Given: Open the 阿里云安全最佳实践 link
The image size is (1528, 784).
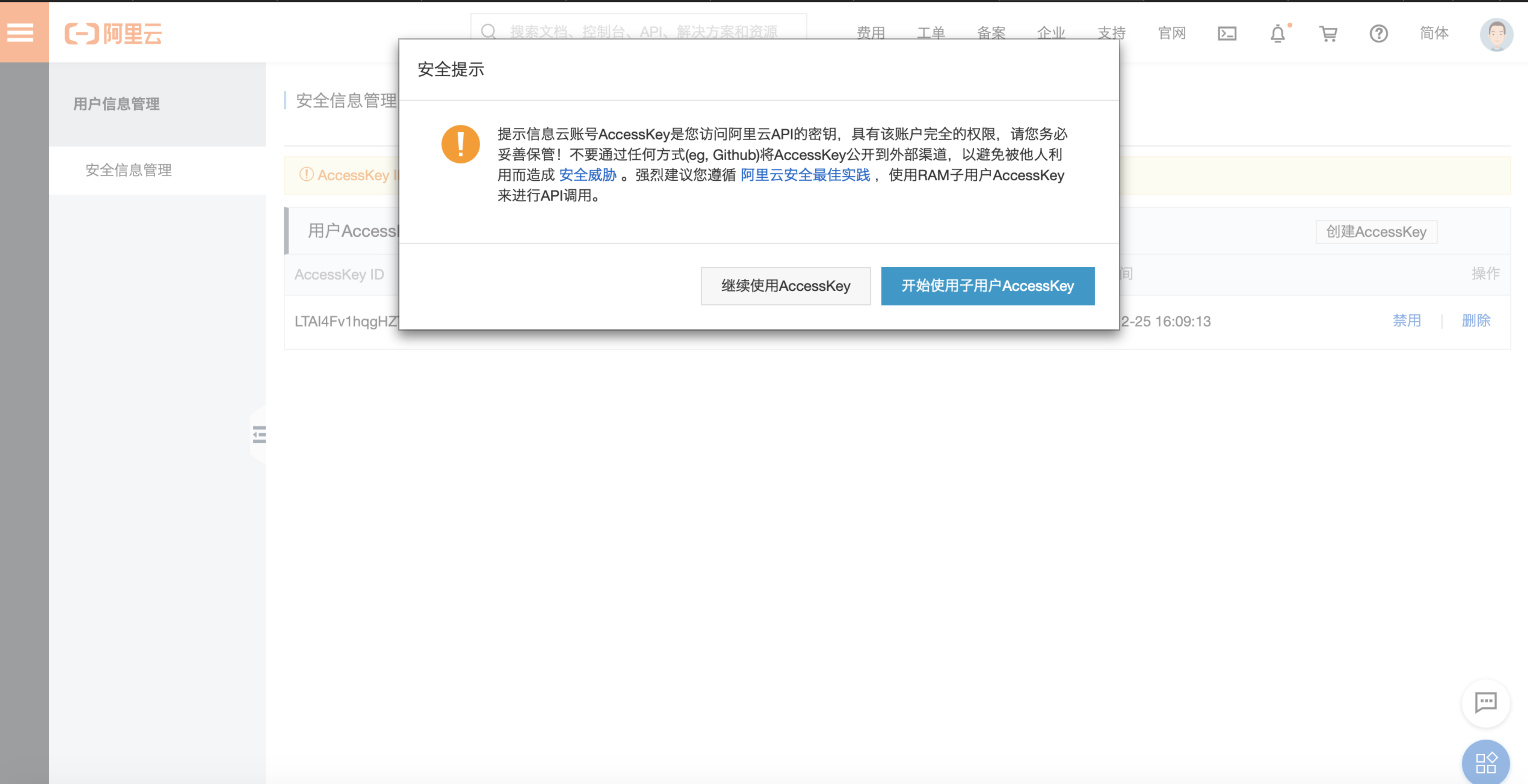Looking at the screenshot, I should coord(805,175).
